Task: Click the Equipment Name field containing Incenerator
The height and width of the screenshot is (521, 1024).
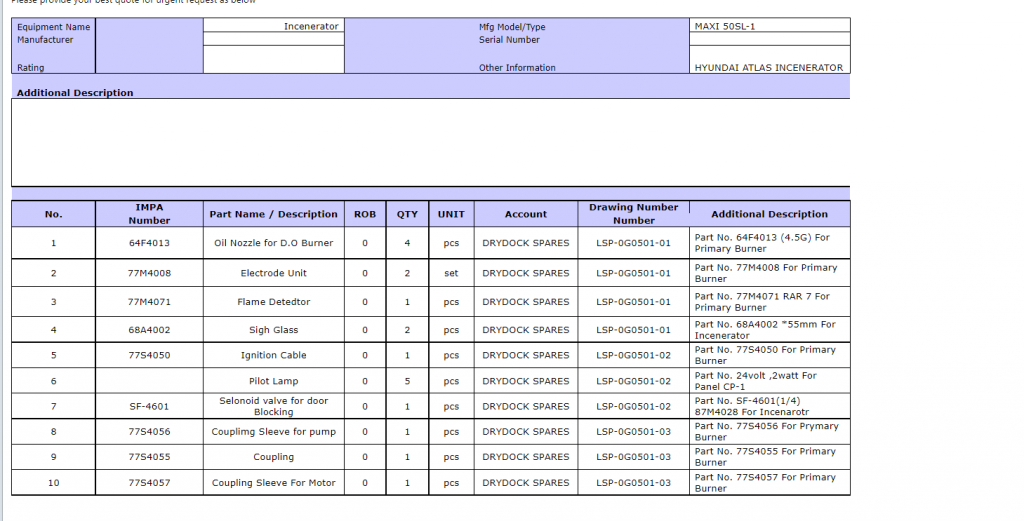Action: point(273,26)
